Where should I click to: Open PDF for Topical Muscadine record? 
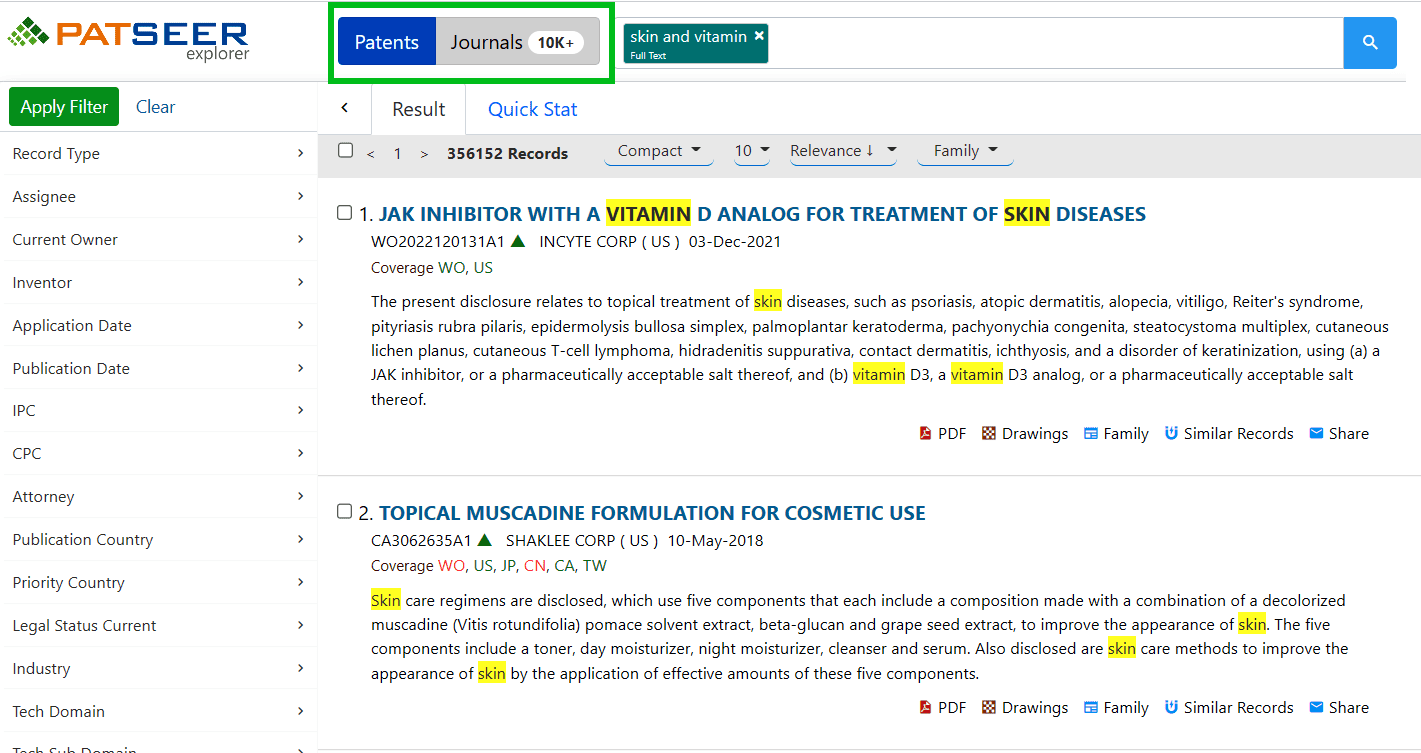pyautogui.click(x=943, y=708)
